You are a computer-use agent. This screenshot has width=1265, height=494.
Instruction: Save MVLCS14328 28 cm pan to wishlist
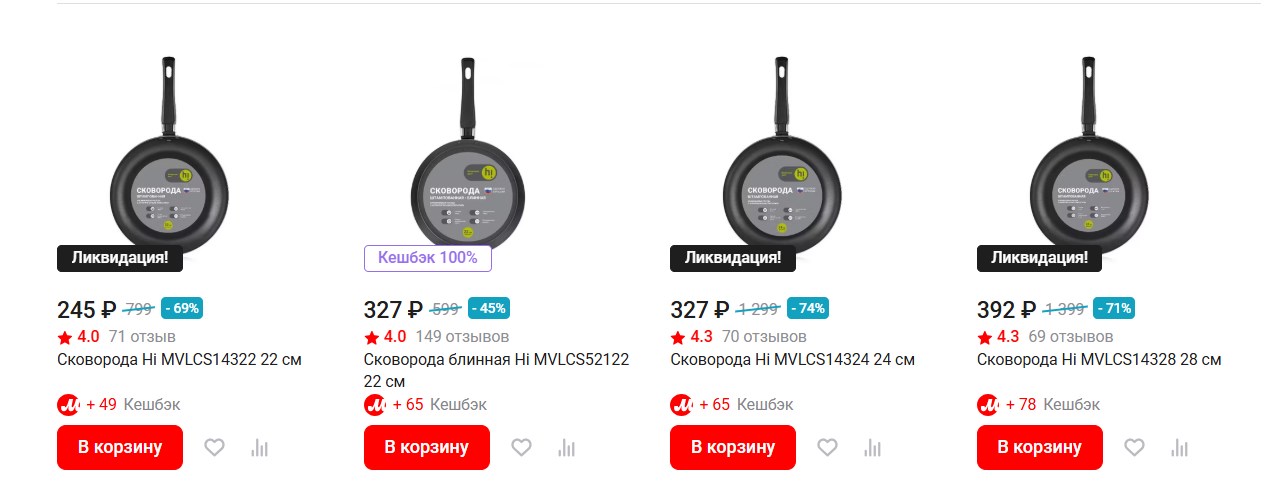click(x=1134, y=447)
